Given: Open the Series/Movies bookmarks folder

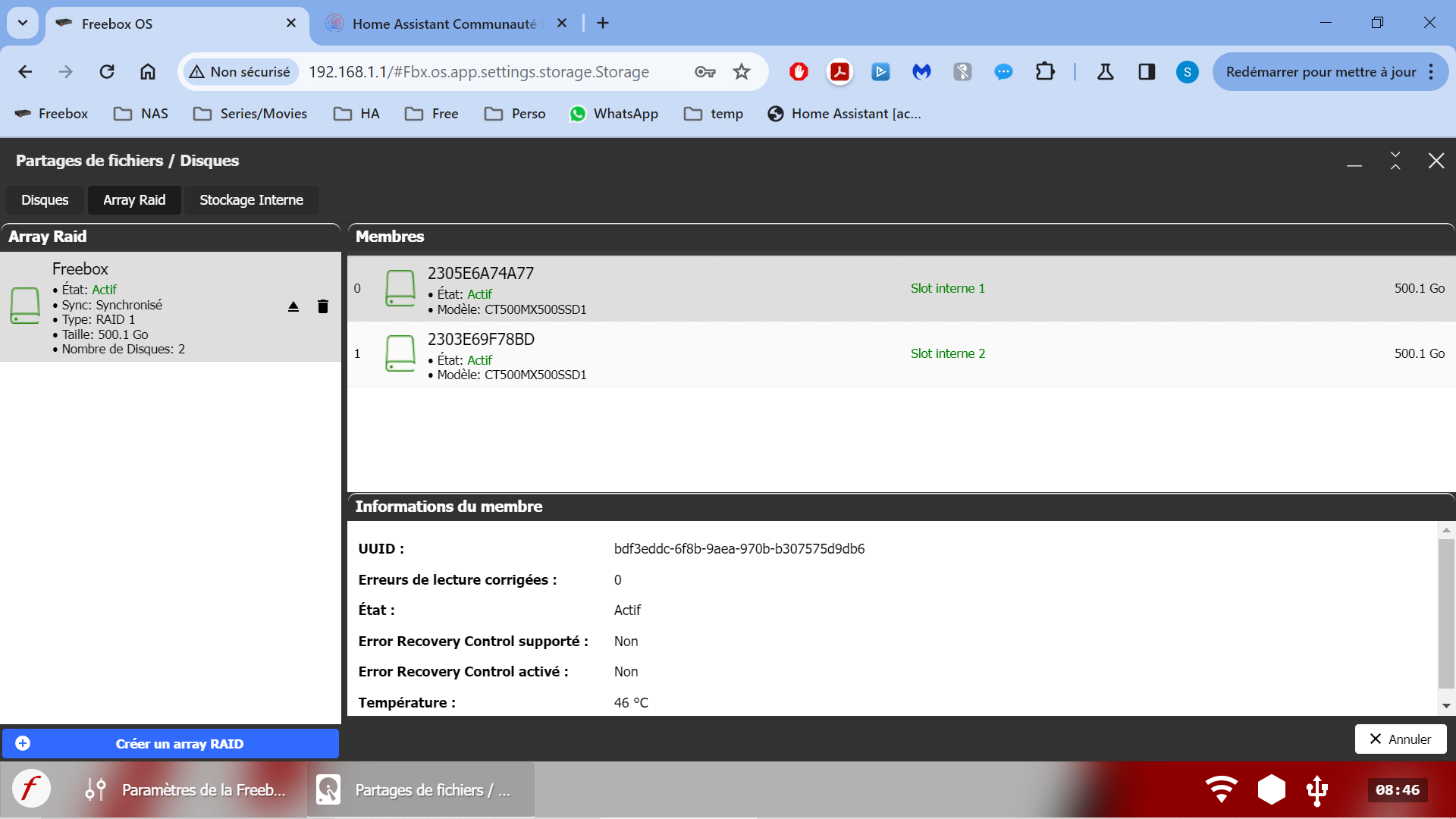Looking at the screenshot, I should coord(250,114).
